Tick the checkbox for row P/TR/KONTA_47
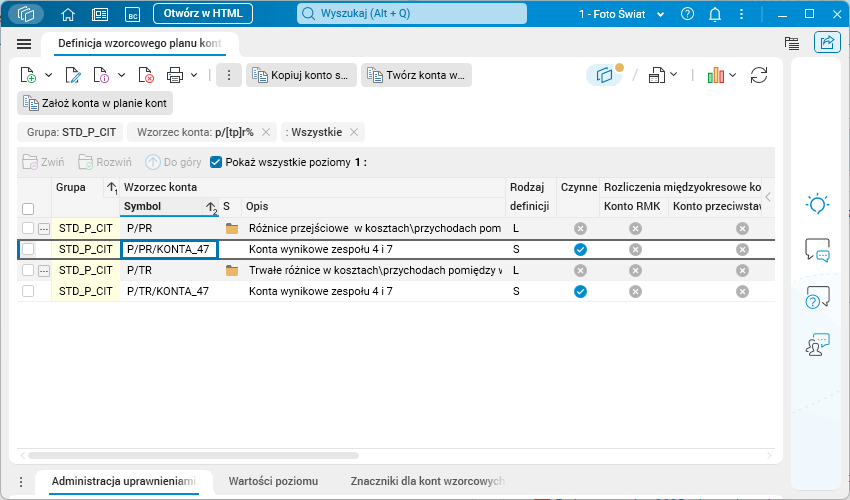This screenshot has height=500, width=850. click(28, 291)
